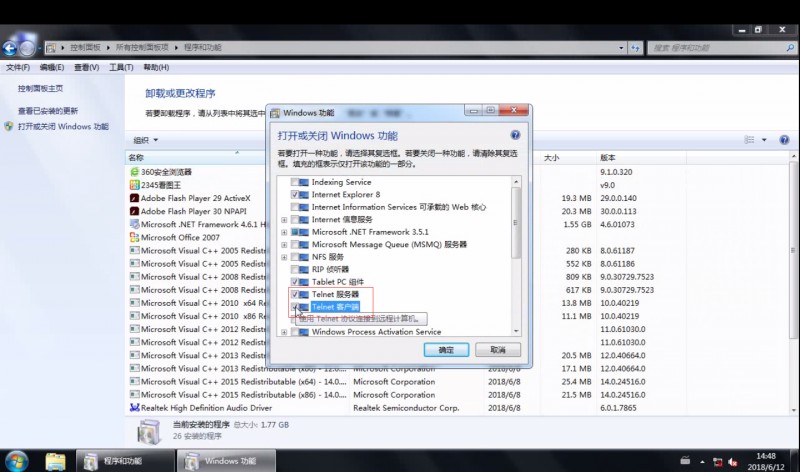Select Adobe Flash Player 30 NPAPI icon
Viewport: 800px width, 472px height.
click(134, 211)
